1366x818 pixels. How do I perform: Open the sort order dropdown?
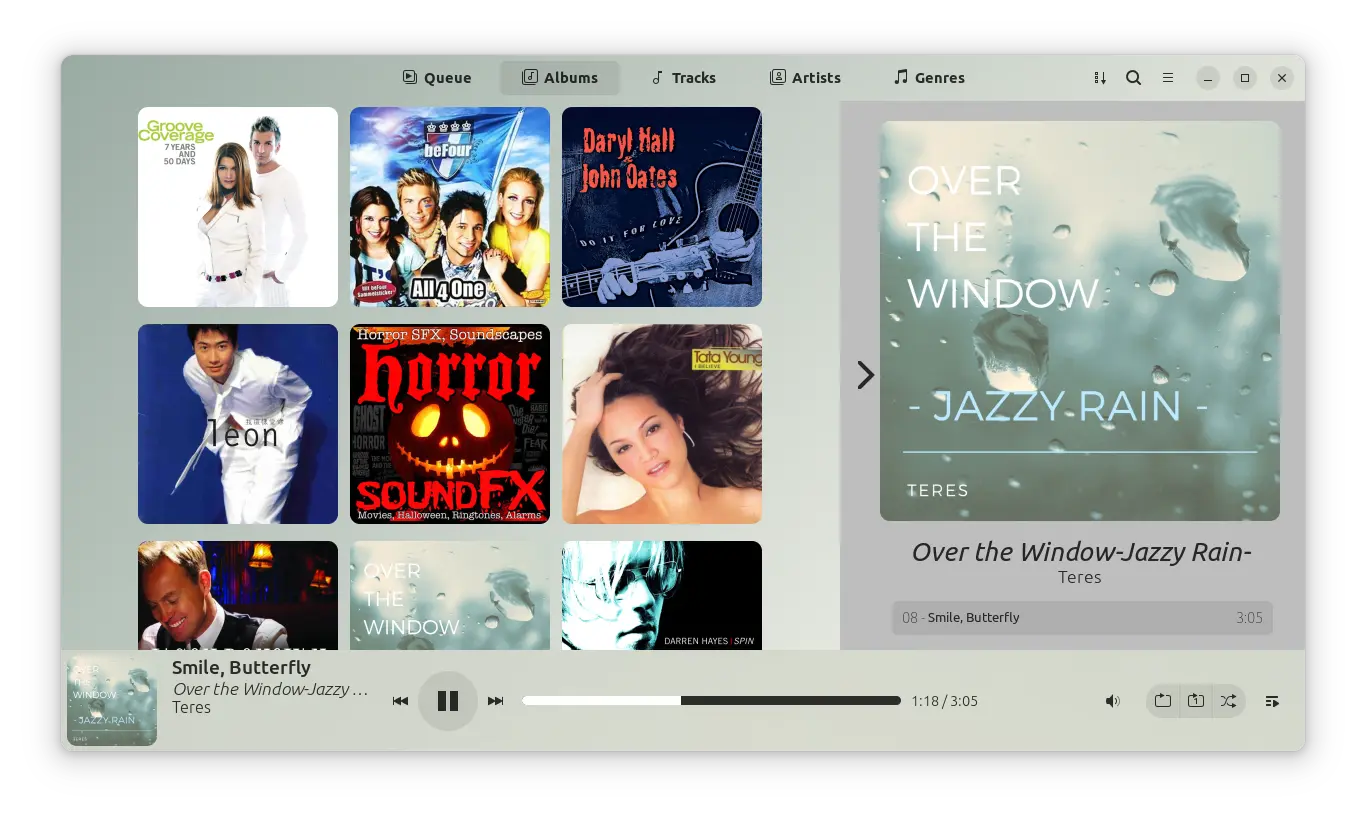(x=1100, y=78)
